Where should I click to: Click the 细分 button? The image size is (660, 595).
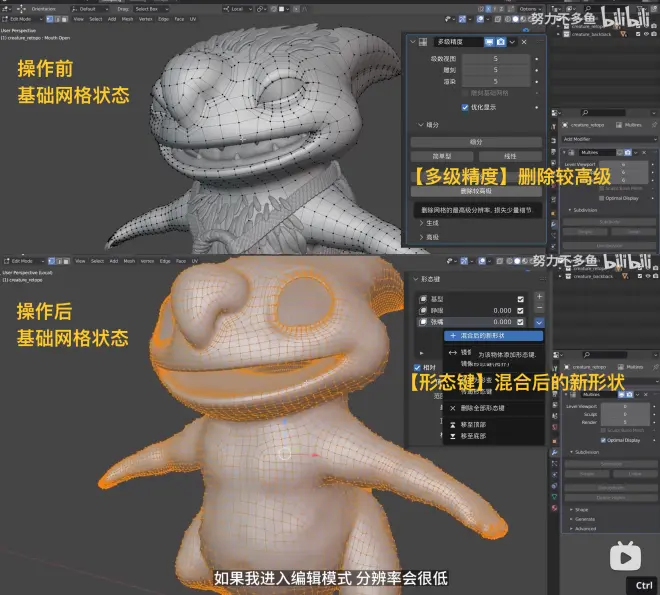pyautogui.click(x=476, y=142)
